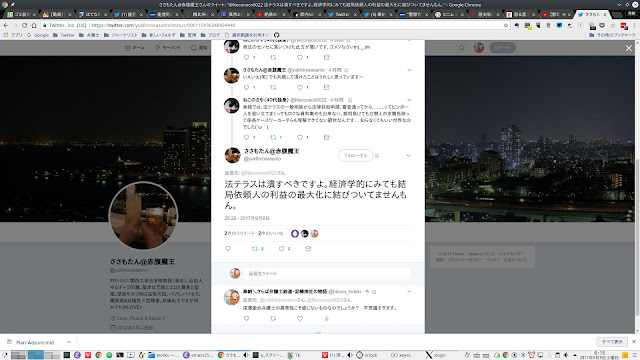The width and height of the screenshot is (640, 360).
Task: Expand the dropdown chevron next to the follow button
Action: tap(408, 156)
